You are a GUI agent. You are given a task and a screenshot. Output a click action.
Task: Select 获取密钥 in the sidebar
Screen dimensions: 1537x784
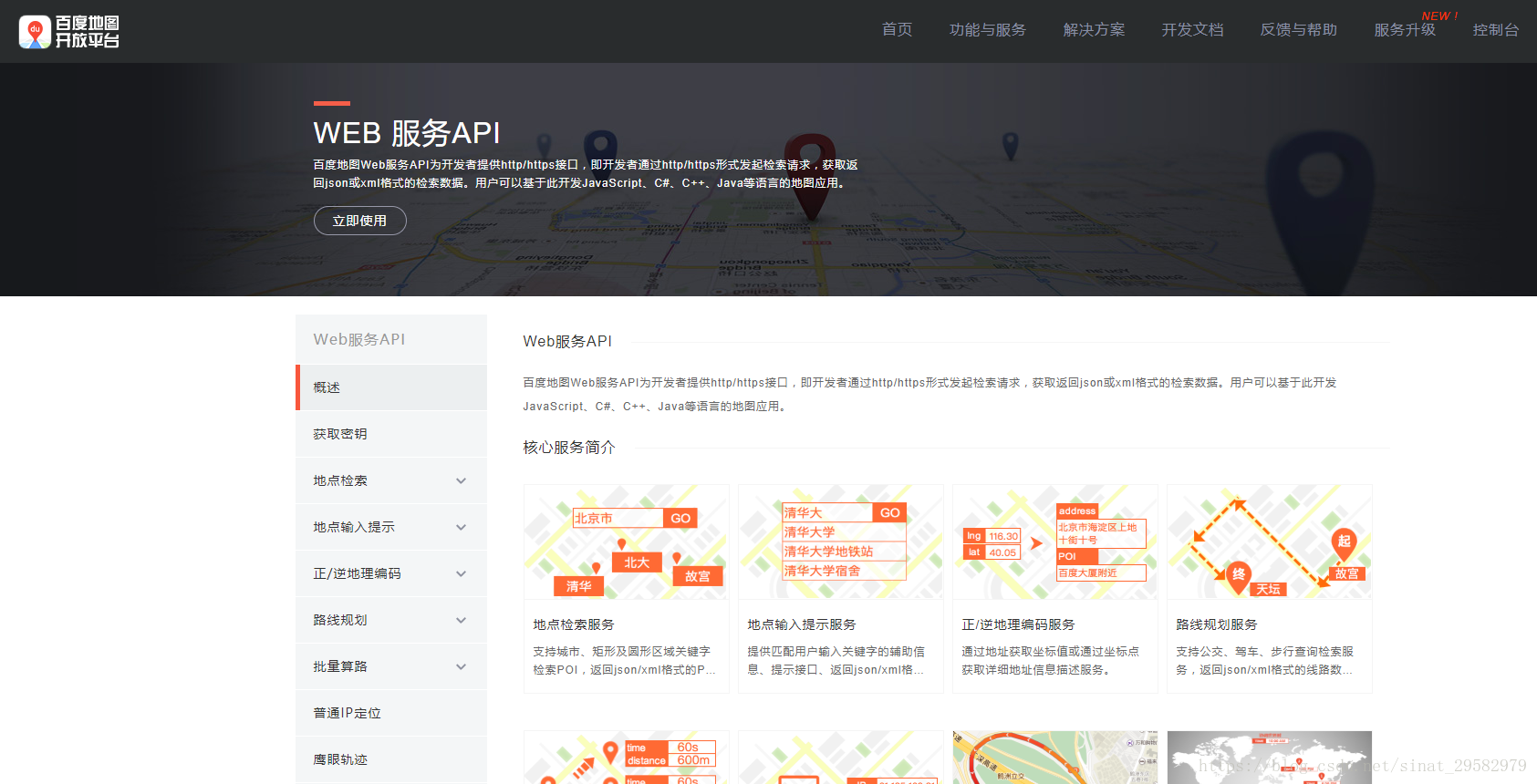tap(391, 434)
